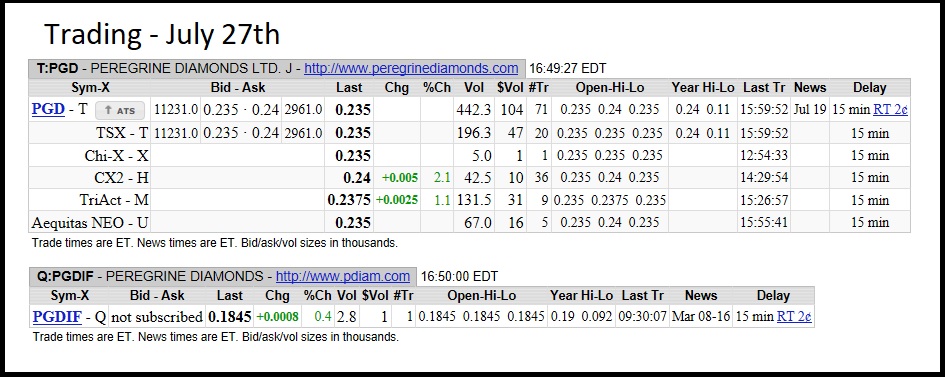Click the TriAct - M row label
Viewport: 945px width, 377px height.
(114, 200)
